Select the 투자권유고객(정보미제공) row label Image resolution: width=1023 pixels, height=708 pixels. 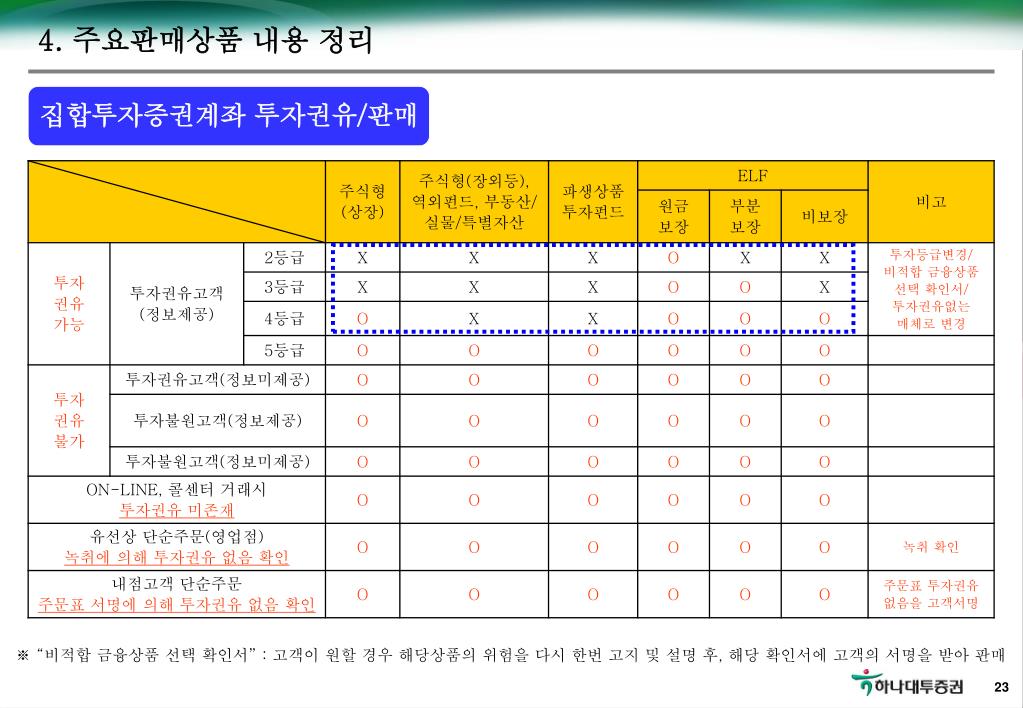click(218, 380)
